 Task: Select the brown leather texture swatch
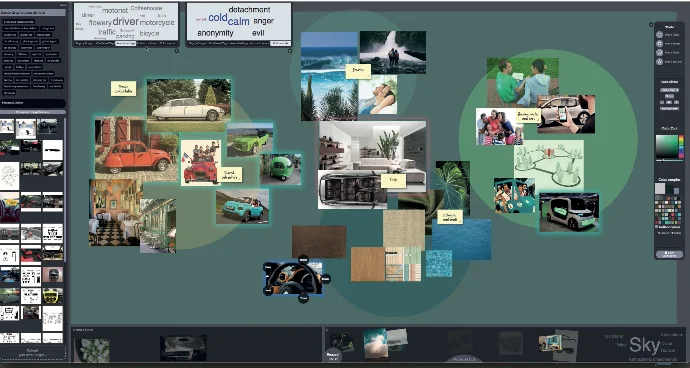coord(319,242)
